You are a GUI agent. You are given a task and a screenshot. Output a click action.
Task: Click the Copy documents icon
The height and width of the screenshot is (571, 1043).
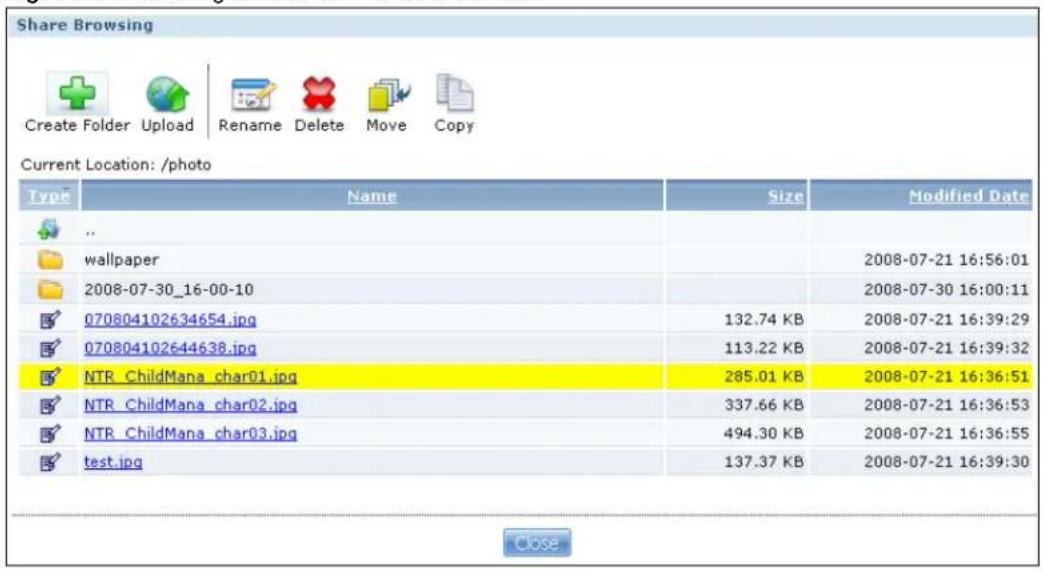(x=455, y=93)
